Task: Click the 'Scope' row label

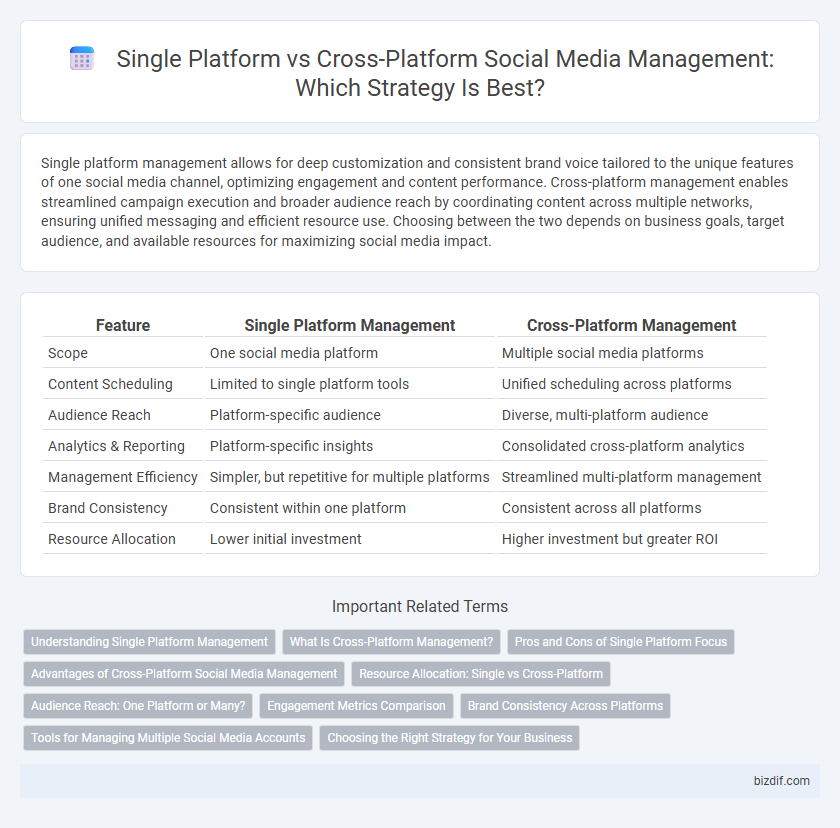Action: (x=68, y=353)
